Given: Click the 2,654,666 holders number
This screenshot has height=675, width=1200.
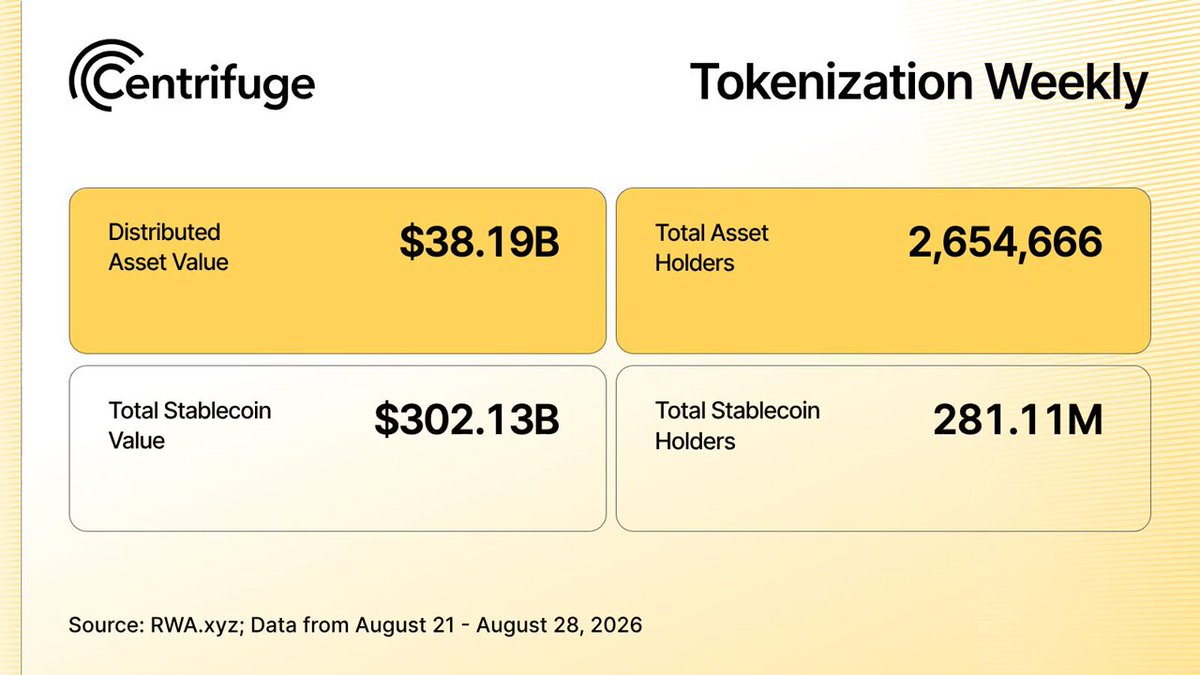Looking at the screenshot, I should coord(1005,244).
